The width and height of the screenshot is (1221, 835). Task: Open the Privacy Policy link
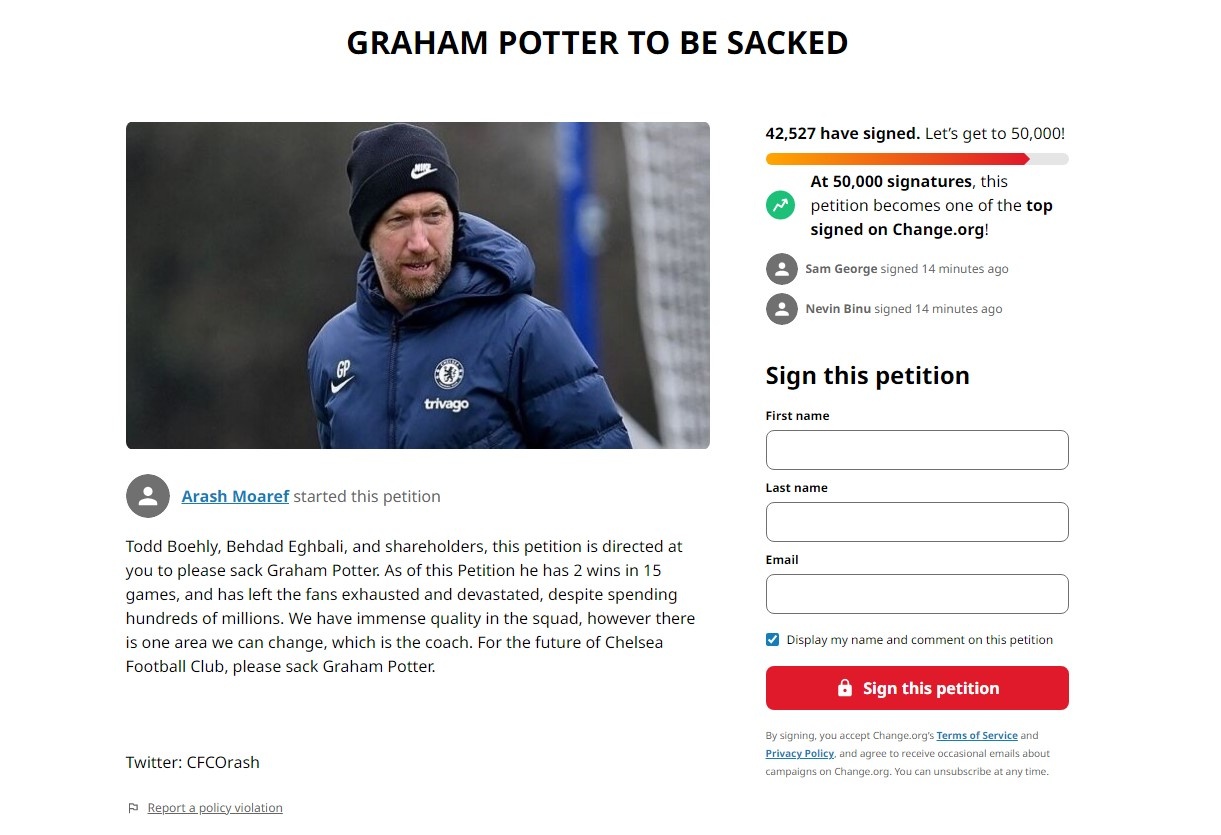(x=799, y=753)
